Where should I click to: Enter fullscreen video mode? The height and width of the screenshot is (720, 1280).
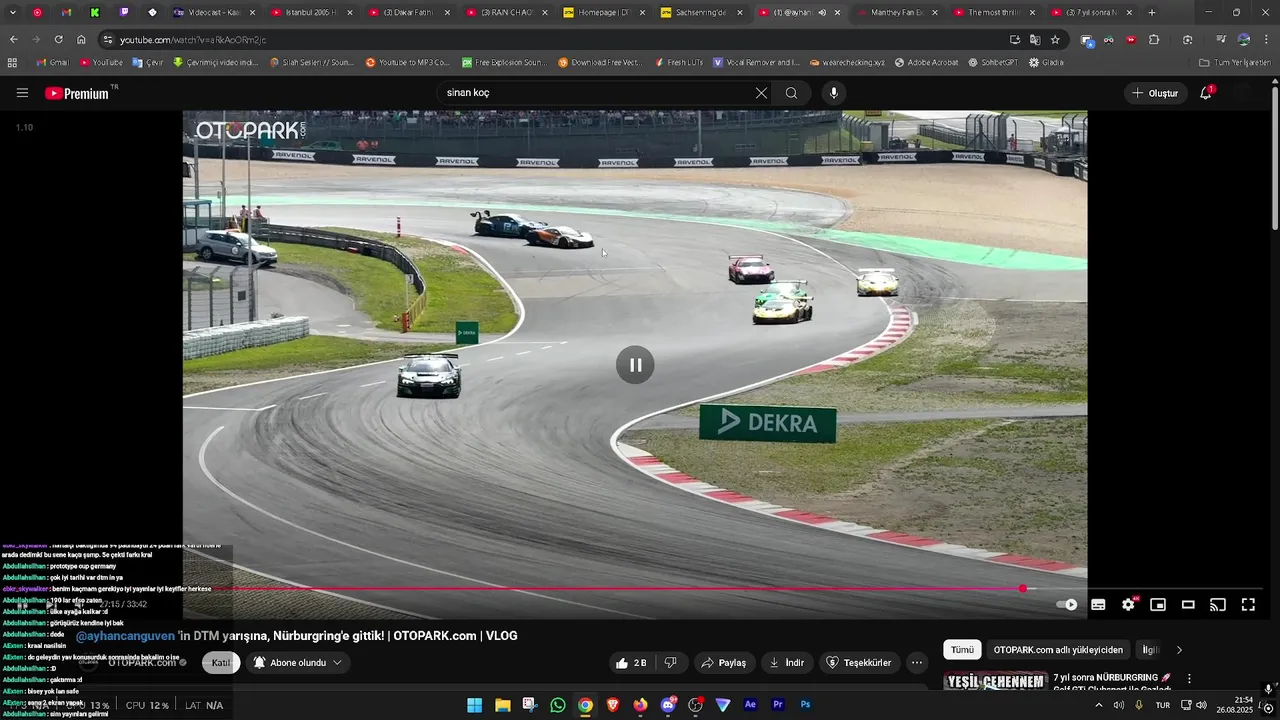pyautogui.click(x=1248, y=604)
